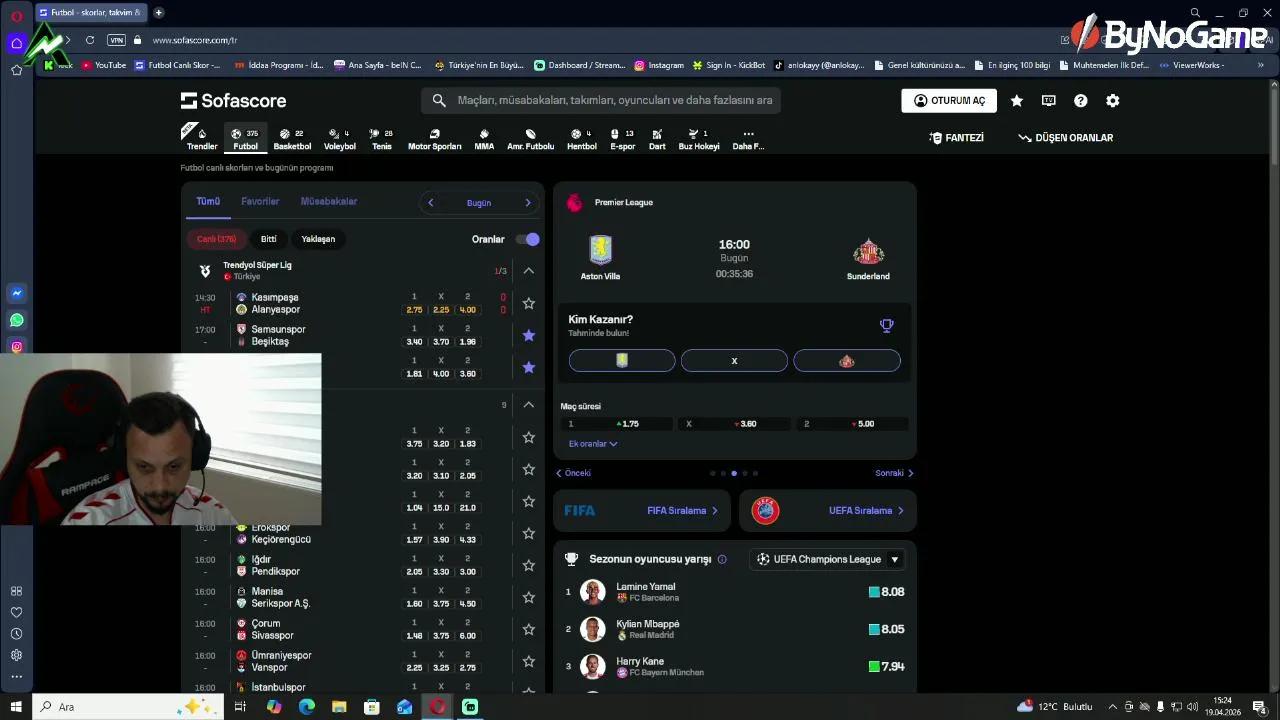Favorite the Ümraniyespor - Vanspor match star
The height and width of the screenshot is (720, 1280).
coord(529,661)
